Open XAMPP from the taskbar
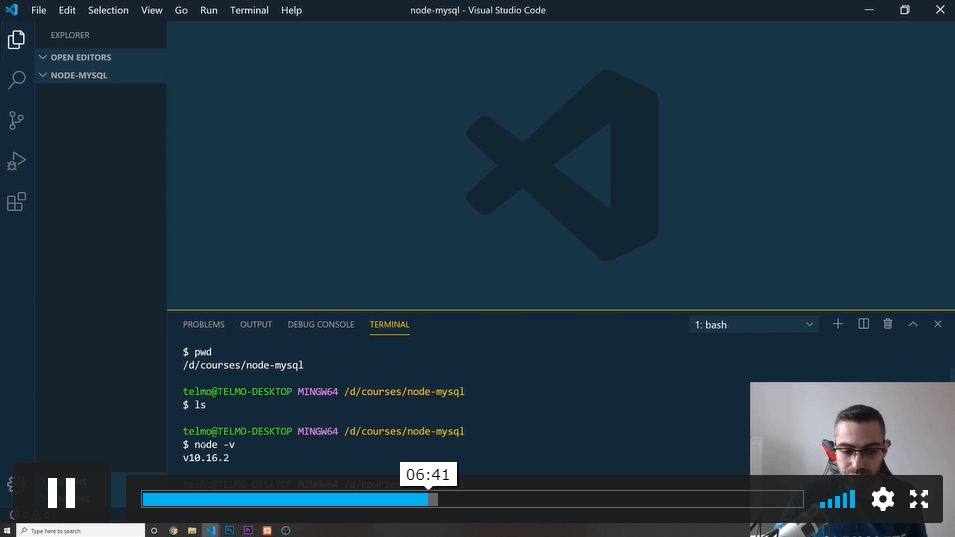The image size is (955, 537). click(267, 530)
